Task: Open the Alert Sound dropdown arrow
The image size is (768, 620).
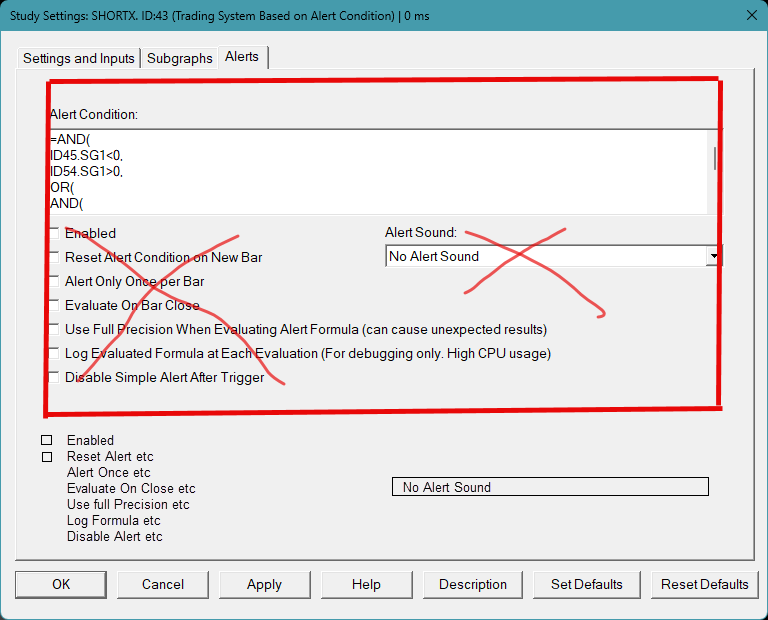Action: coord(714,256)
